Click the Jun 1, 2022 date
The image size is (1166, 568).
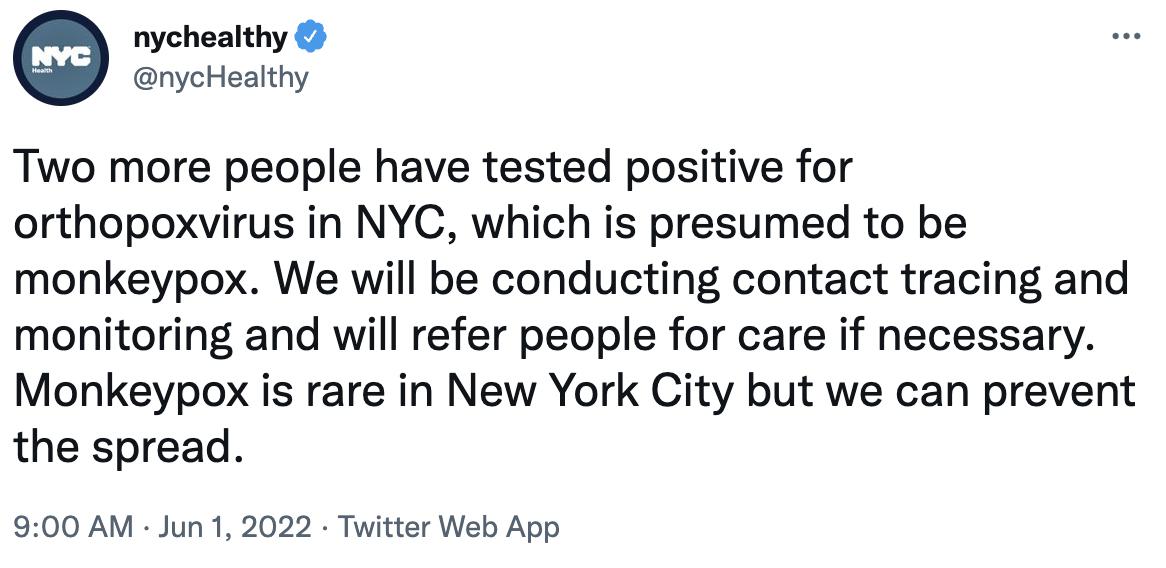pyautogui.click(x=237, y=526)
